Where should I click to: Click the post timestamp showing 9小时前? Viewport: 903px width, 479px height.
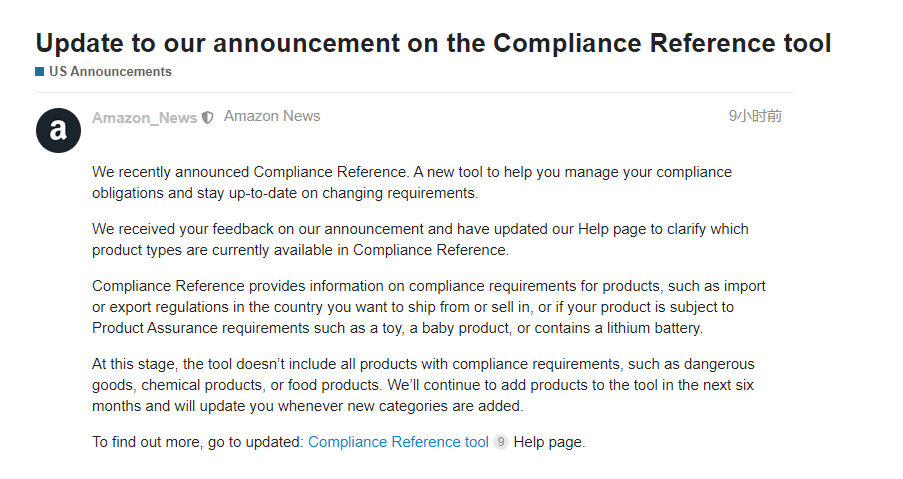[755, 116]
